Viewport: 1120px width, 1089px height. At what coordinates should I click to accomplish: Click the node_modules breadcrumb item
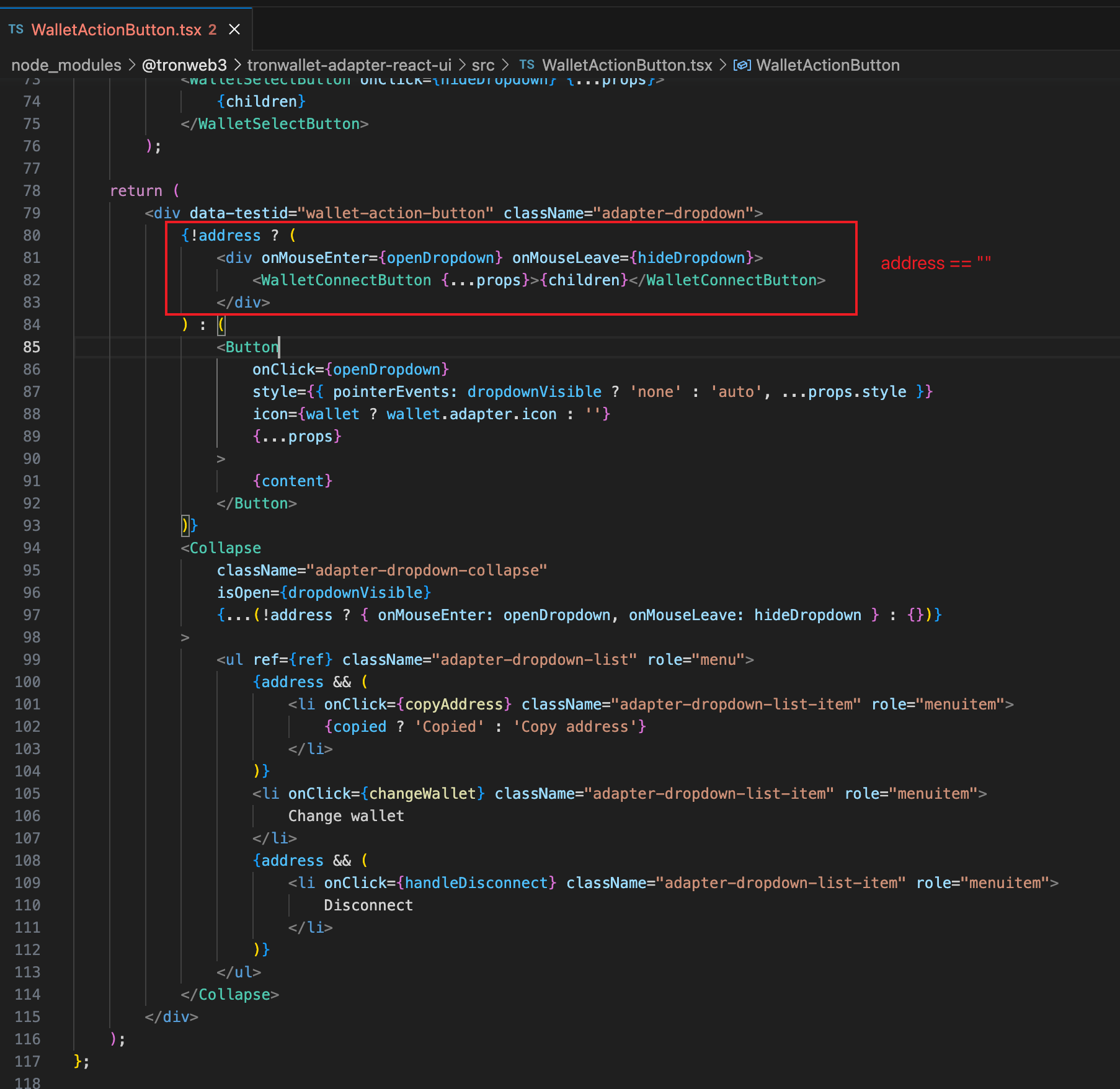pyautogui.click(x=66, y=65)
